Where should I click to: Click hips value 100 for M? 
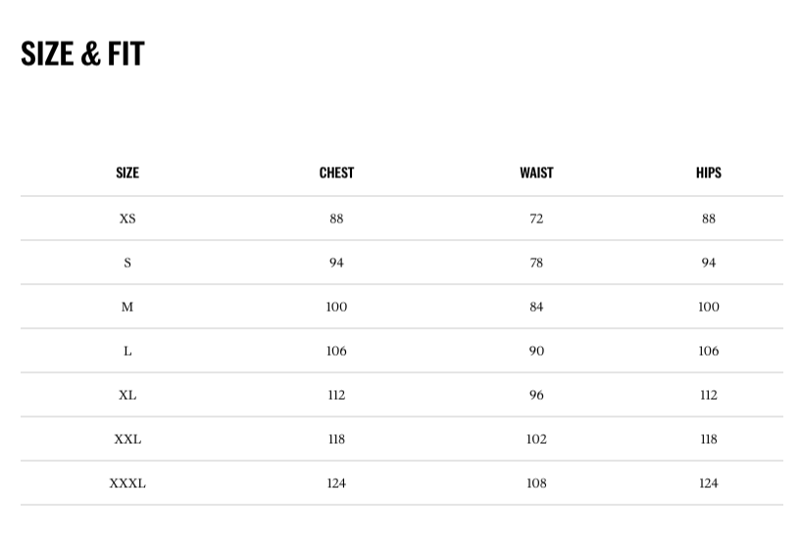tap(708, 307)
